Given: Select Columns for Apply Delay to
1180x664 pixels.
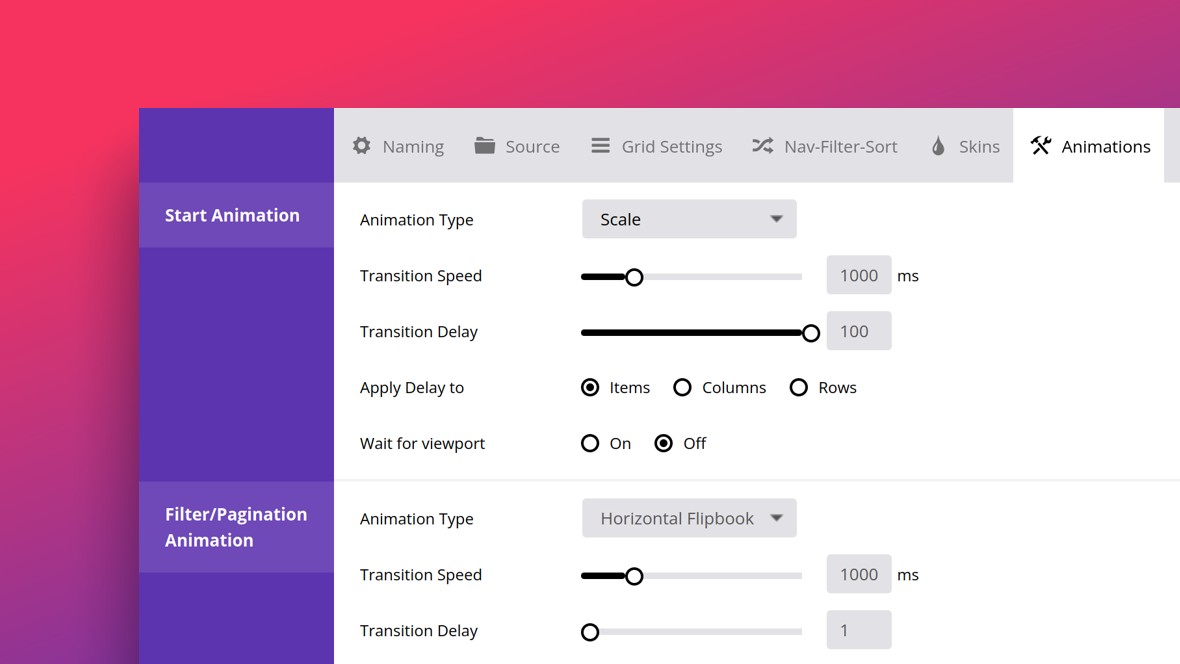Looking at the screenshot, I should click(x=682, y=388).
